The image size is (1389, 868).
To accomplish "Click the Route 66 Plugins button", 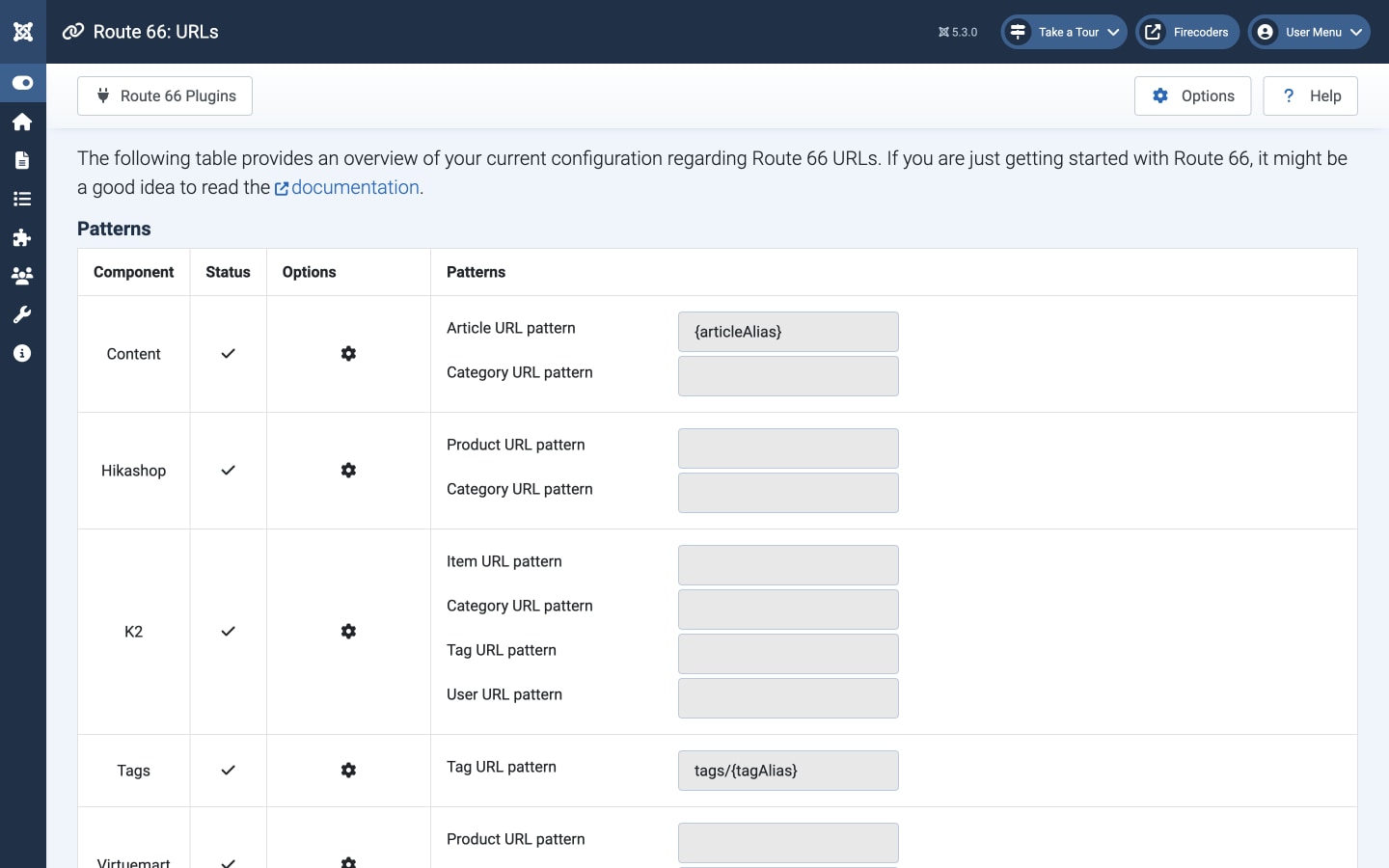I will [x=165, y=95].
